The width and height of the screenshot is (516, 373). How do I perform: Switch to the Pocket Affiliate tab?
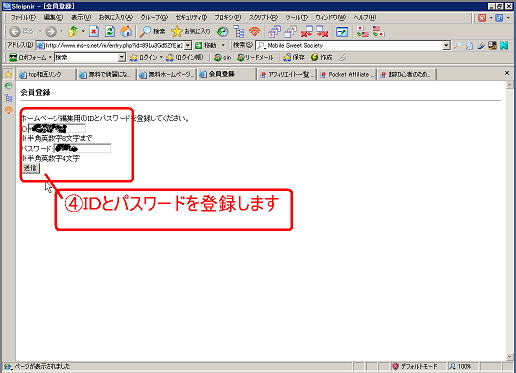[x=347, y=74]
